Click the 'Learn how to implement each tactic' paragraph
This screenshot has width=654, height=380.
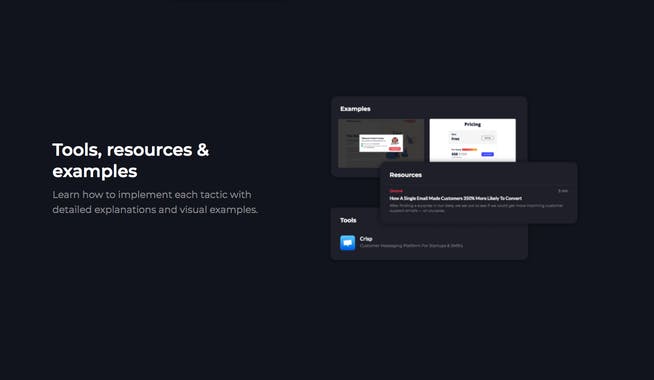pos(155,202)
